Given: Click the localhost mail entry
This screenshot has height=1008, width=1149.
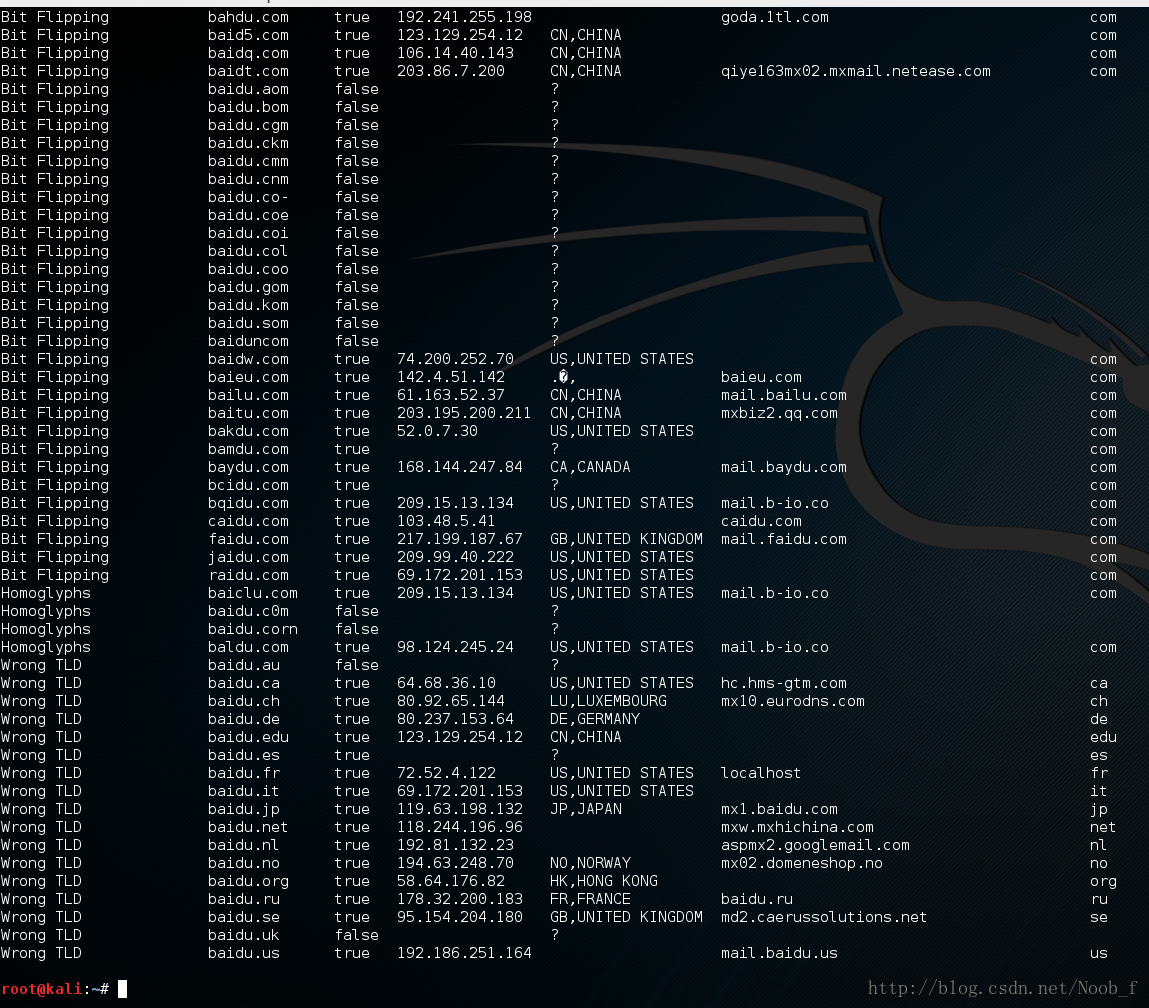Looking at the screenshot, I should tap(761, 773).
